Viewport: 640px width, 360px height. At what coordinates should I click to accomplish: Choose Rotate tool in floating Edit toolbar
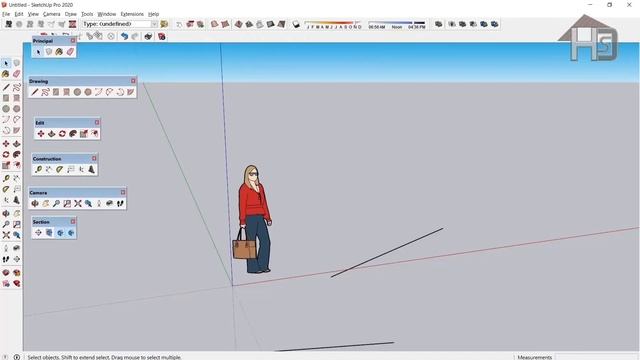62,133
